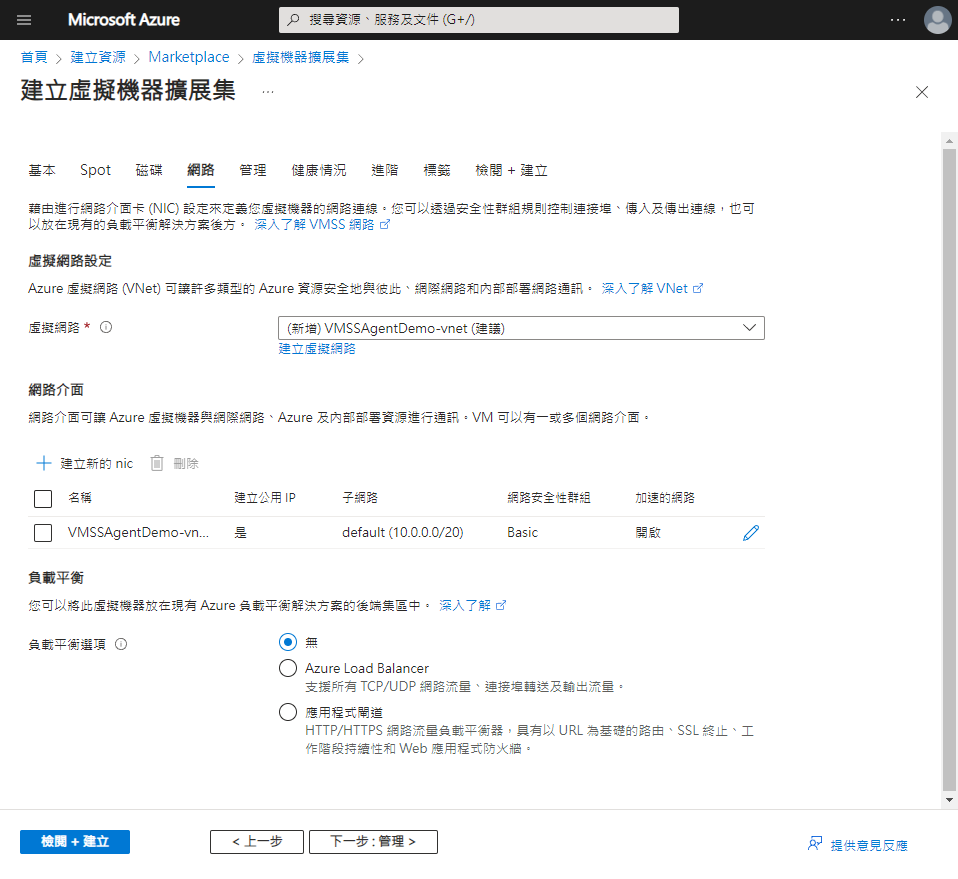
Task: Click the 加速的網路 column header
Action: pyautogui.click(x=665, y=498)
